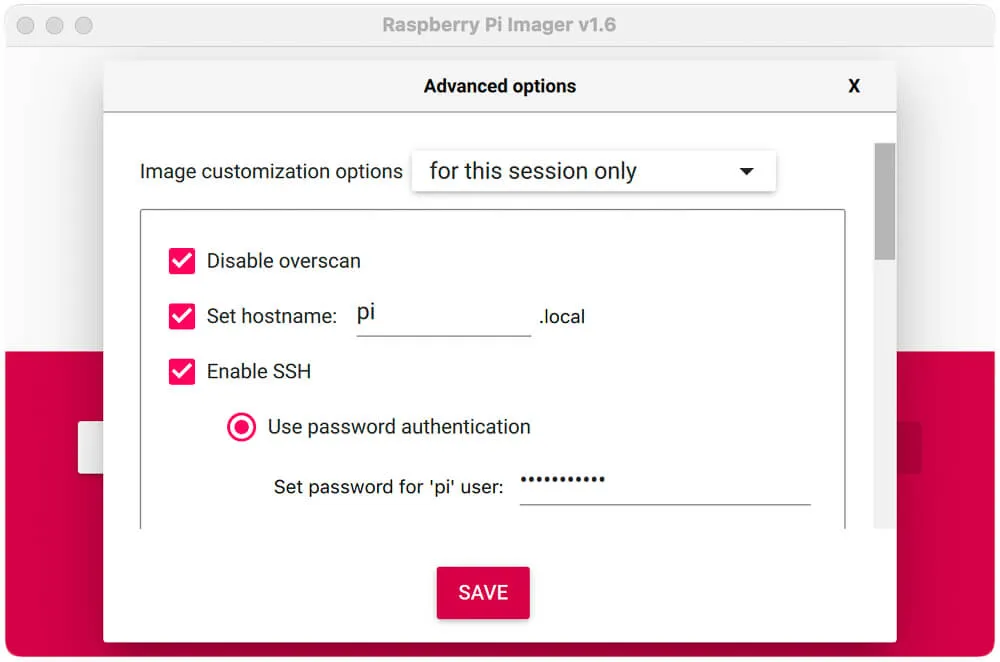This screenshot has width=1000, height=662.
Task: Focus the hostname field containing 'pi'
Action: tap(443, 316)
